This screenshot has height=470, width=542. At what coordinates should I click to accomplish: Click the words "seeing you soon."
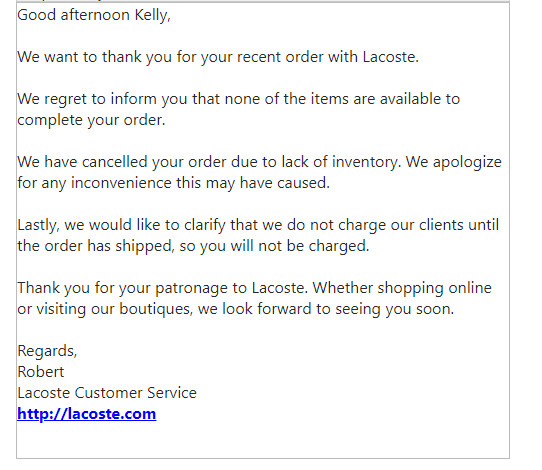[x=394, y=309]
